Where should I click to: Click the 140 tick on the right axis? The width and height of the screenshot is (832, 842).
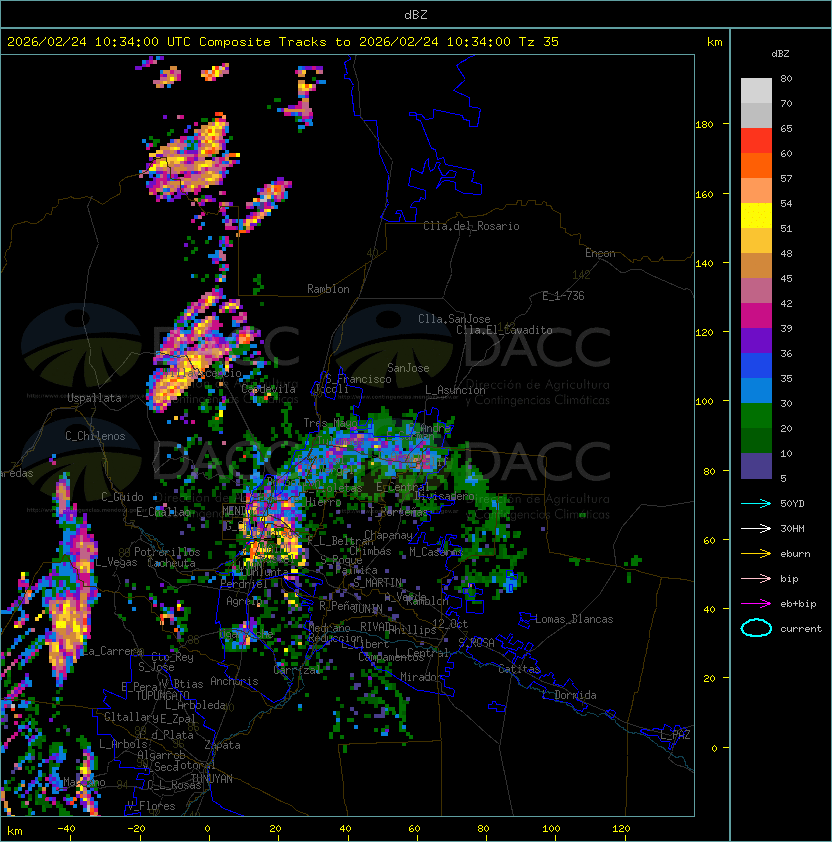[704, 263]
